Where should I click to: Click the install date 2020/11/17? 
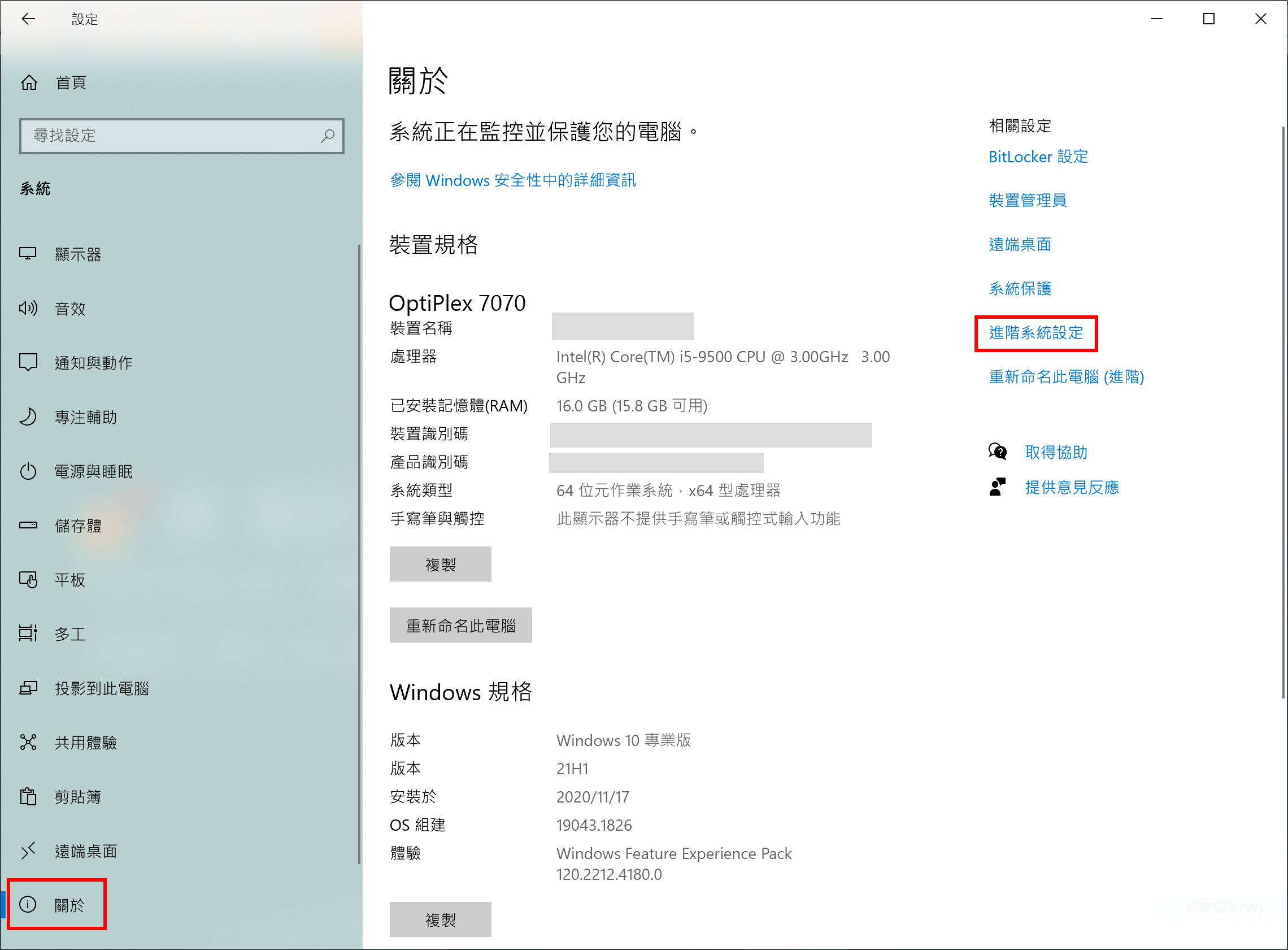point(593,797)
